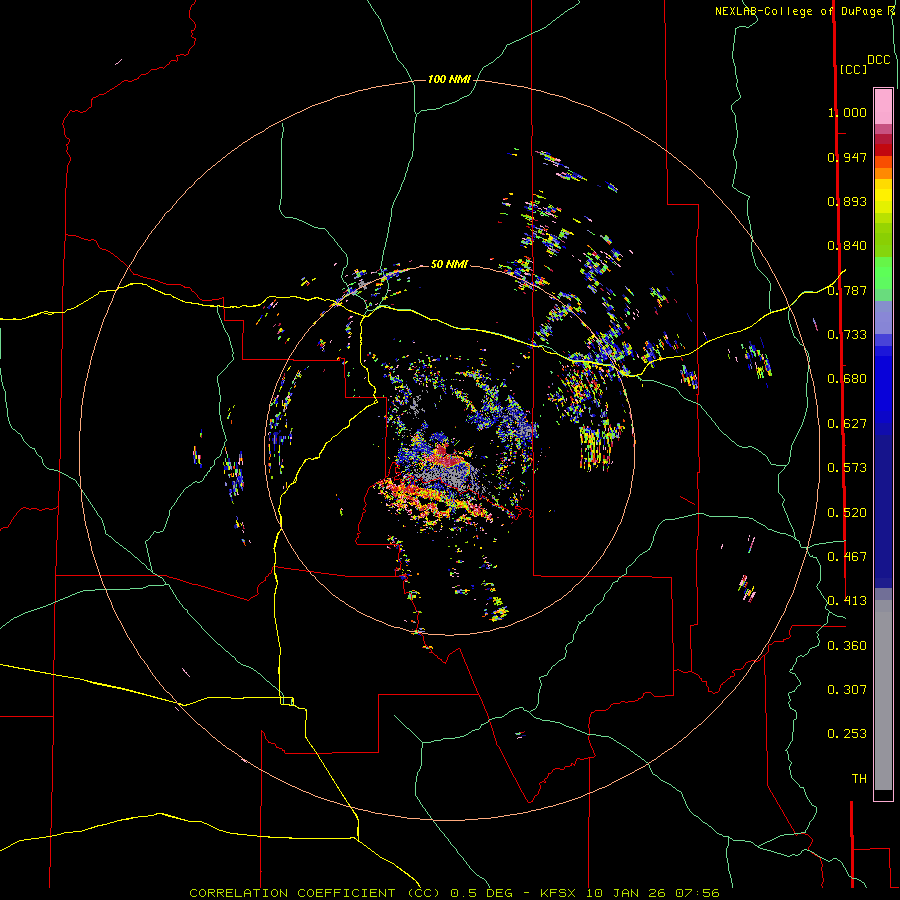
Task: Select the 0.467 scale value
Action: tap(847, 557)
